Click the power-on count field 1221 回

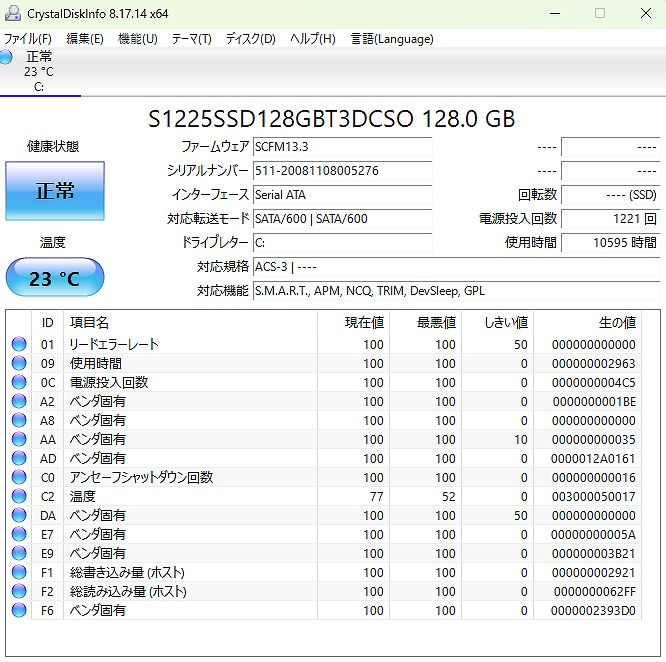(x=611, y=219)
